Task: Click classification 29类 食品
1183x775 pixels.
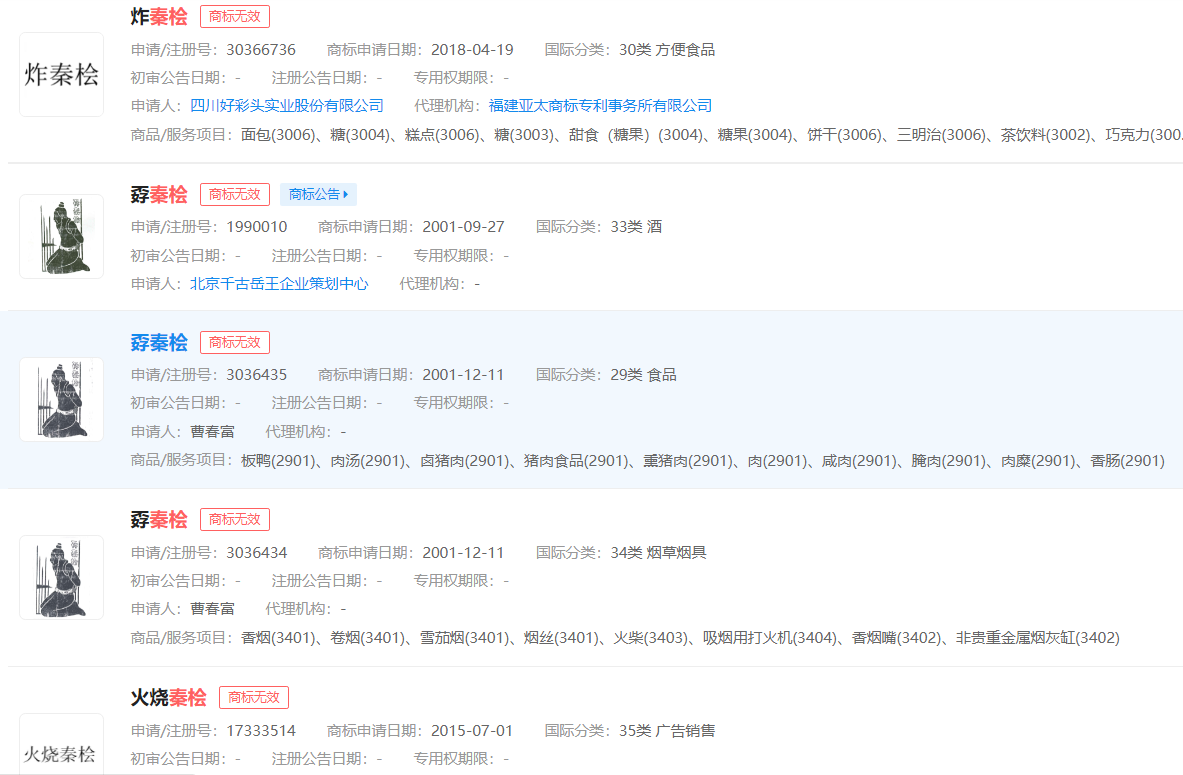Action: tap(644, 374)
